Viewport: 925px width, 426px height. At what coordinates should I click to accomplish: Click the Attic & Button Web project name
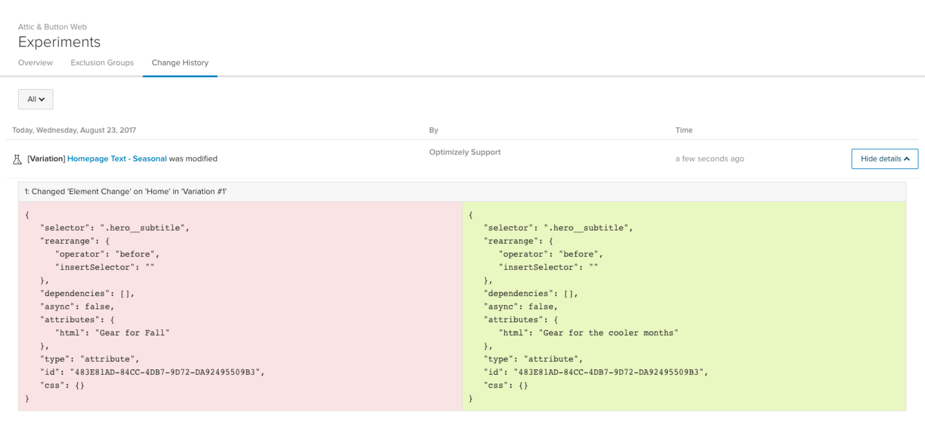click(53, 27)
